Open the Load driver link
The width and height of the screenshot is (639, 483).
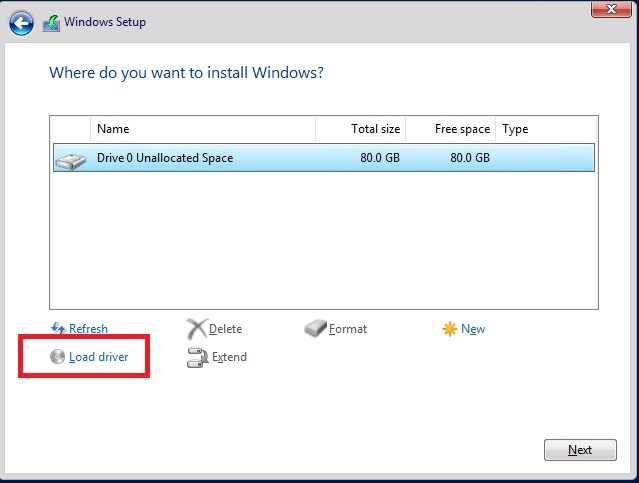99,357
